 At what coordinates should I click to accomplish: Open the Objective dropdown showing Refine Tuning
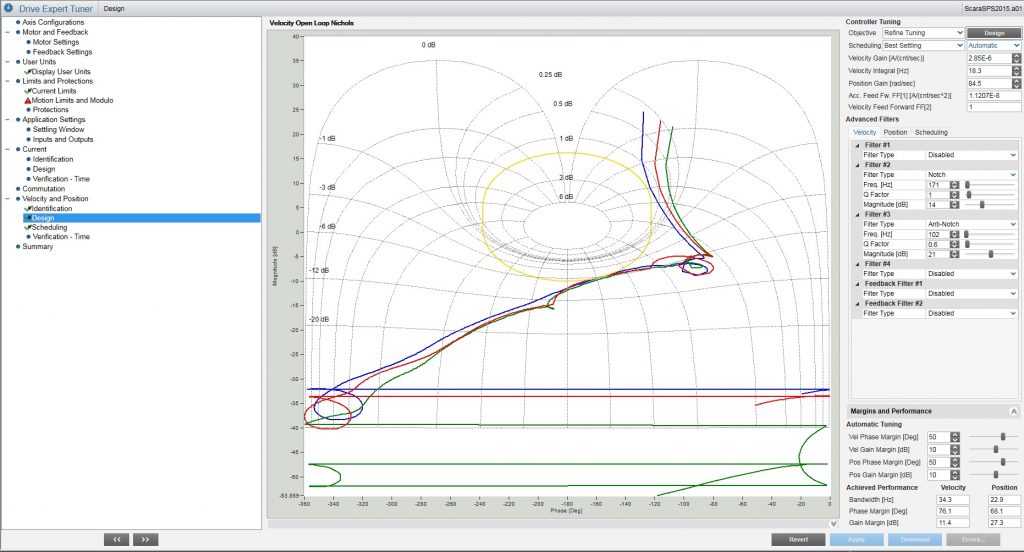pyautogui.click(x=923, y=33)
